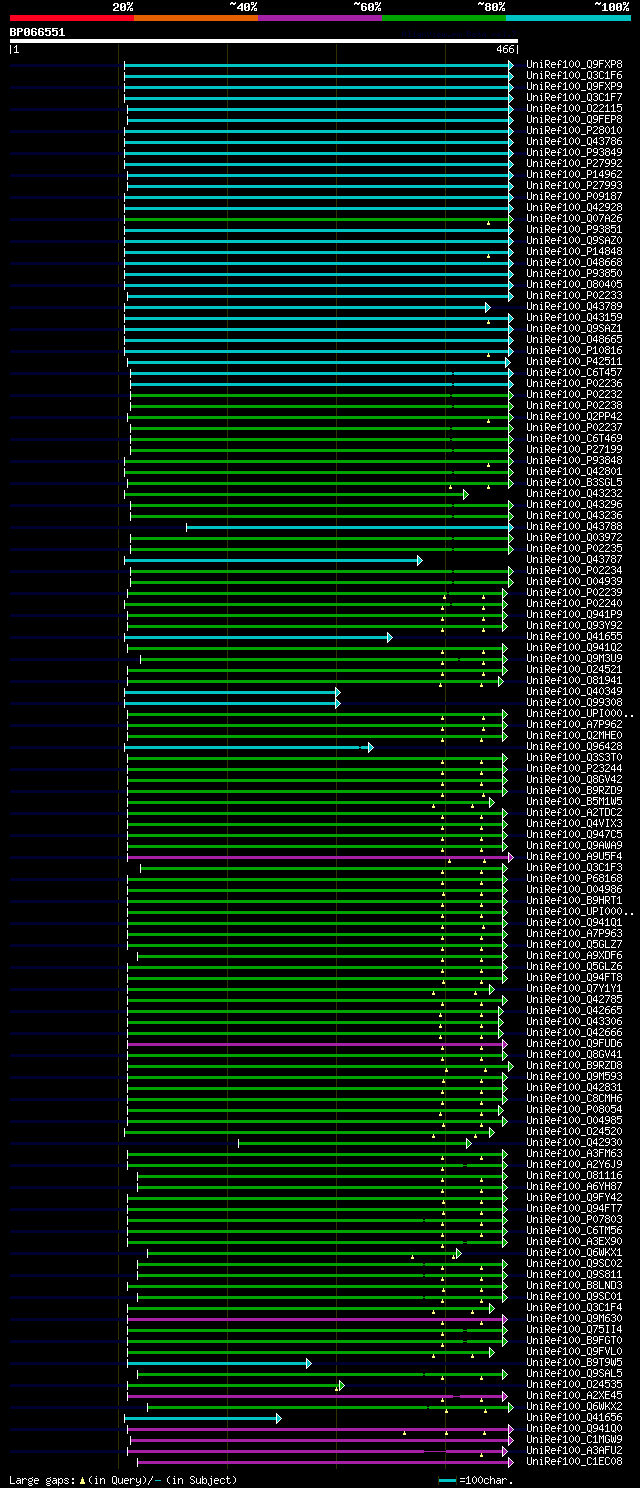640x1488 pixels.
Task: Select label UniRef100_Q43787
Action: pos(574,559)
